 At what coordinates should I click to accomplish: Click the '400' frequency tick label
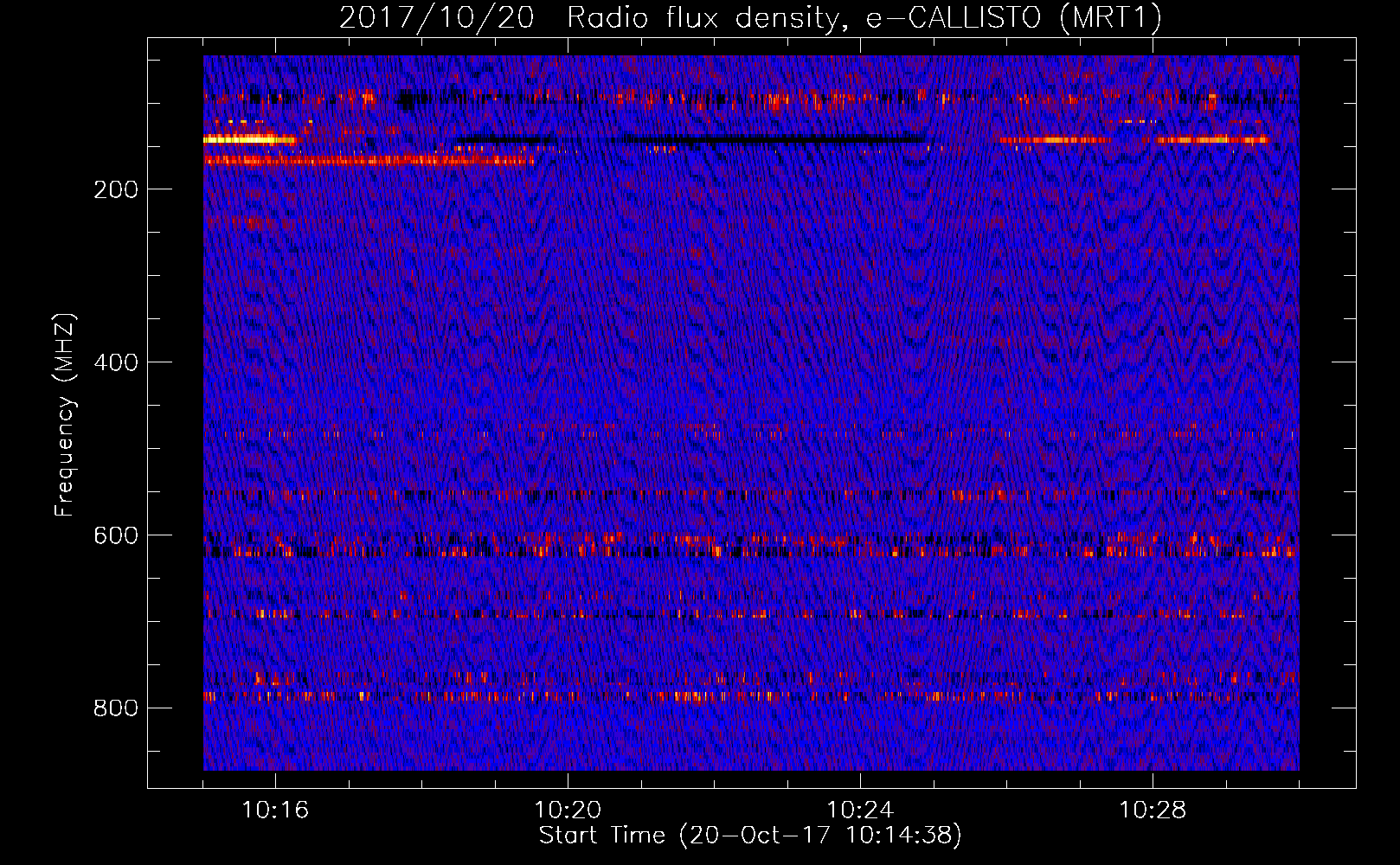tap(116, 362)
